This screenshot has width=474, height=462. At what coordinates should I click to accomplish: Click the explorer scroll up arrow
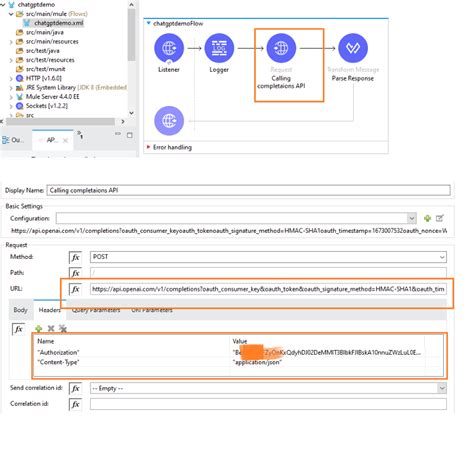click(131, 5)
